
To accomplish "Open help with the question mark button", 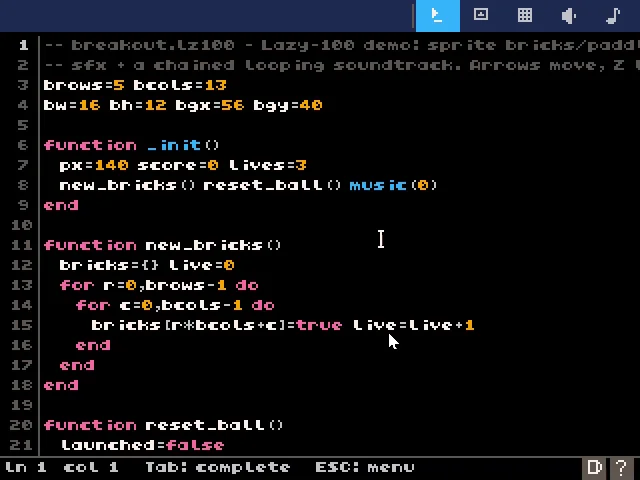I will coord(622,467).
